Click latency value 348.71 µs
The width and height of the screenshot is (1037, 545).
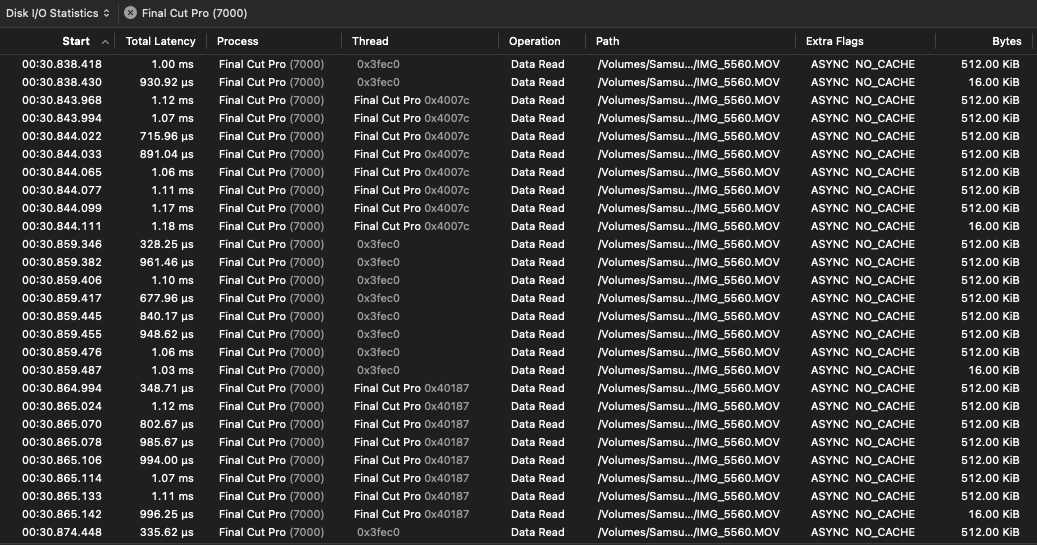(167, 388)
